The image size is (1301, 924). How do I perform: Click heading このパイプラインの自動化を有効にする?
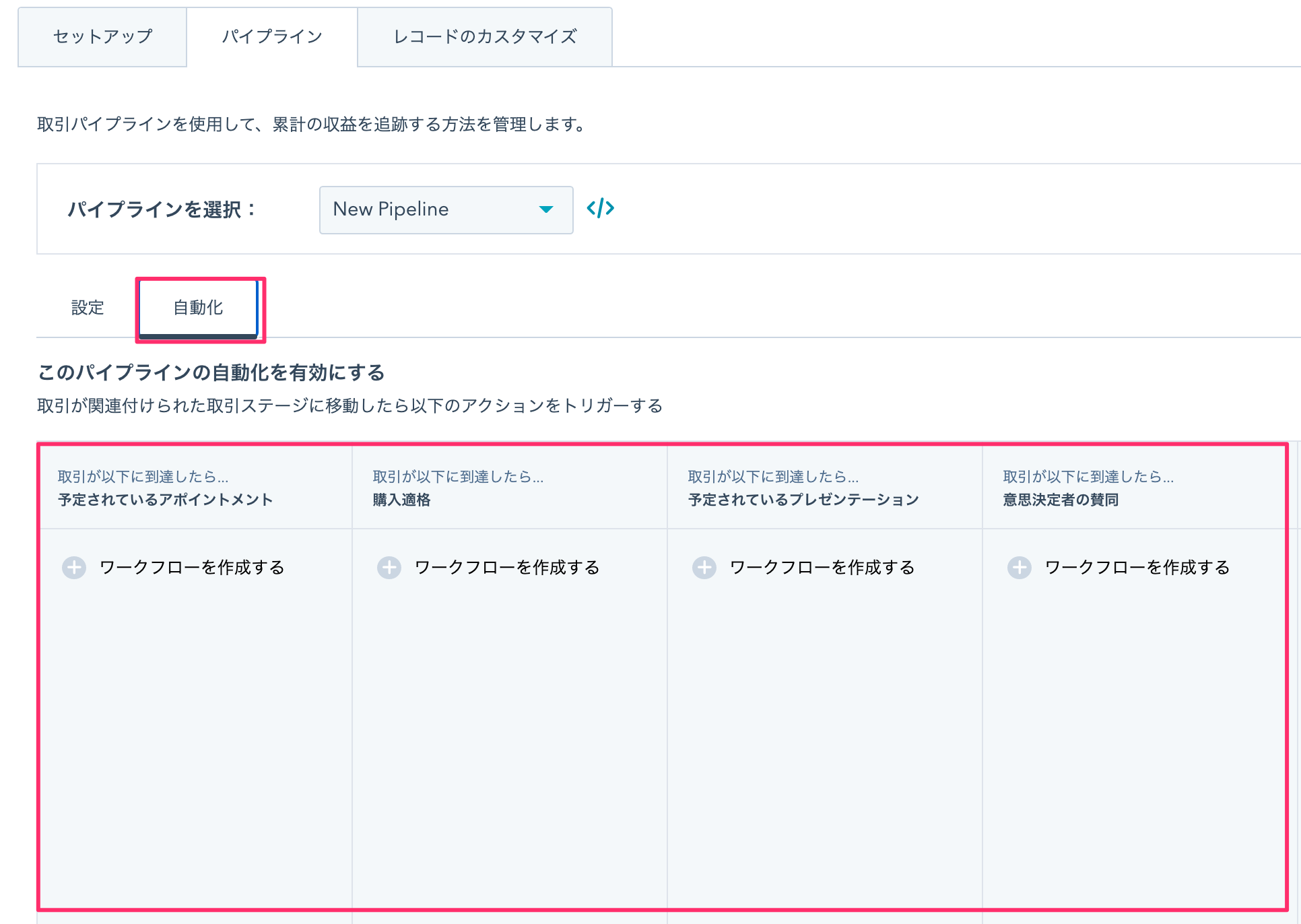coord(211,372)
